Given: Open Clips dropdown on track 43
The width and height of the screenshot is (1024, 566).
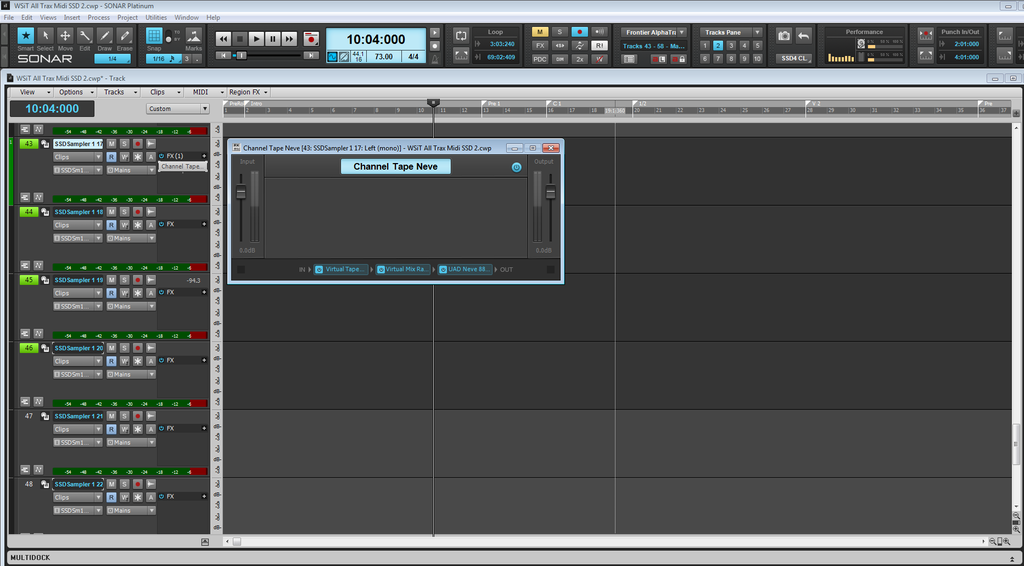Looking at the screenshot, I should click(x=78, y=157).
